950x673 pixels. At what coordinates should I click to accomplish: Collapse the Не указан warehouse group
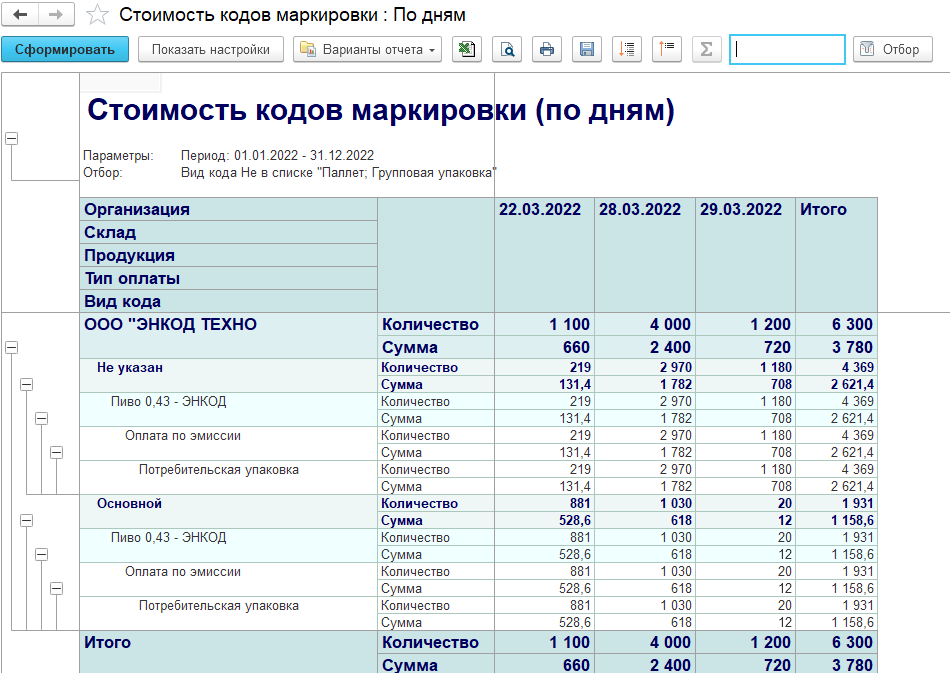(x=27, y=384)
